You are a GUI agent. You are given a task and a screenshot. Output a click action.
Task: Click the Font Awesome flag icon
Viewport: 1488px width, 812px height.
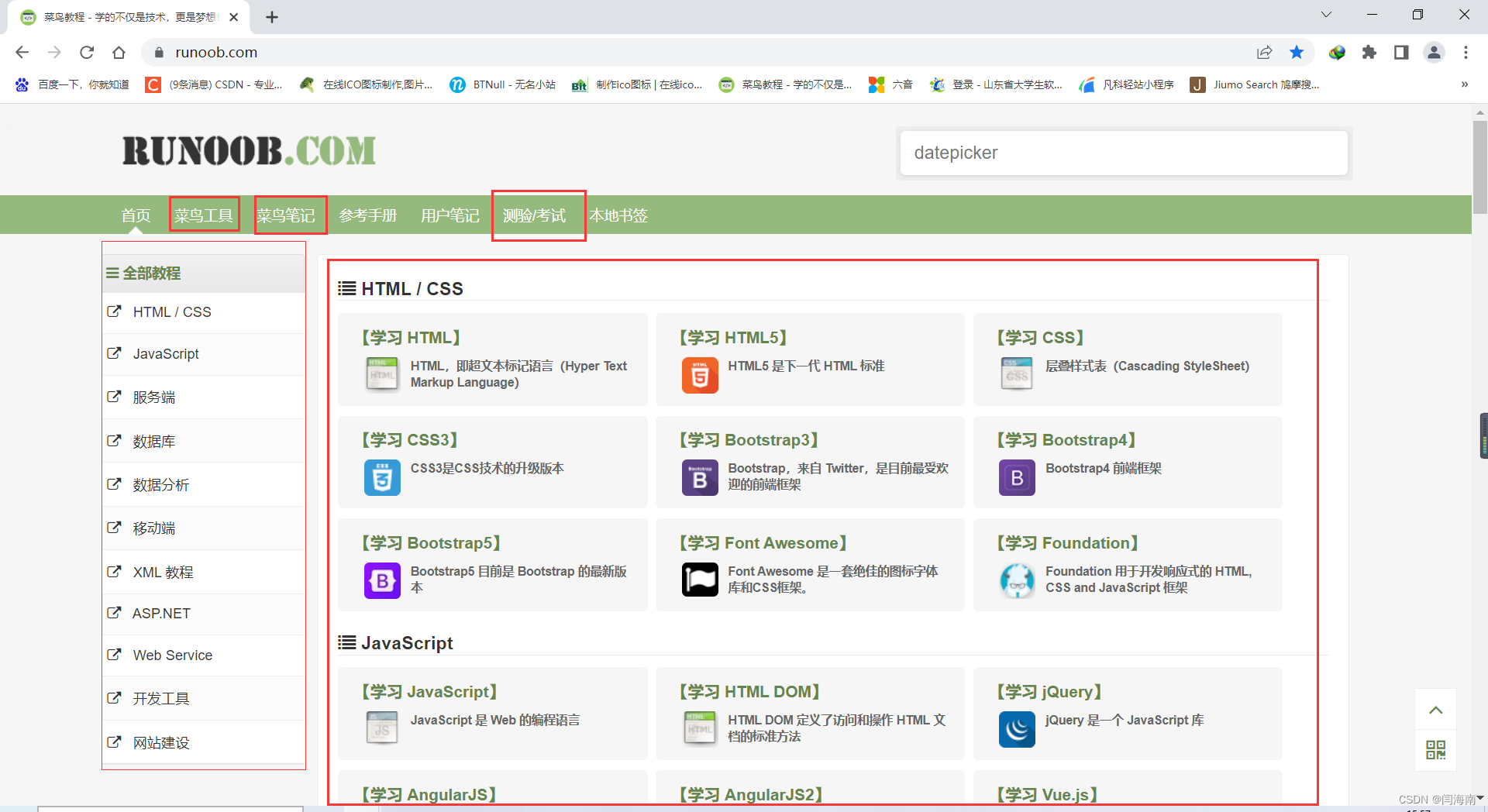[700, 580]
